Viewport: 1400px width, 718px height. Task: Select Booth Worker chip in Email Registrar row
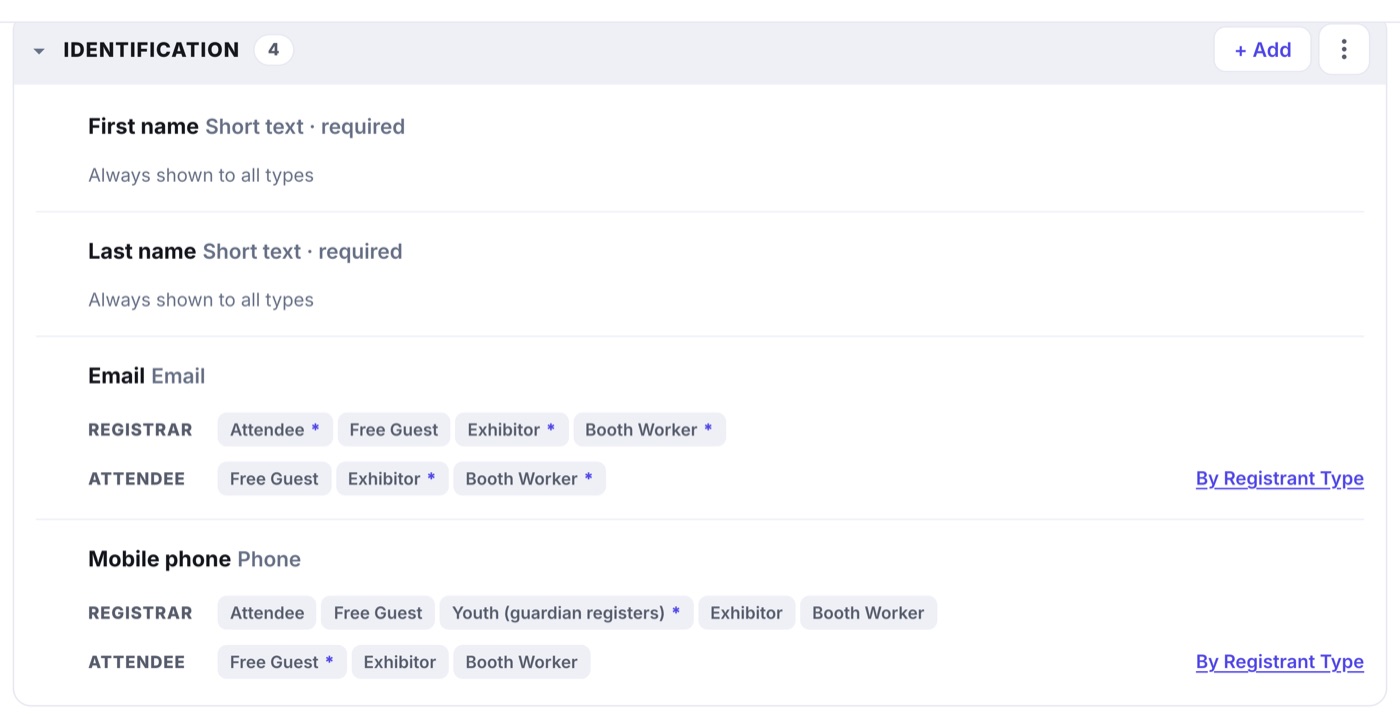[x=649, y=430]
